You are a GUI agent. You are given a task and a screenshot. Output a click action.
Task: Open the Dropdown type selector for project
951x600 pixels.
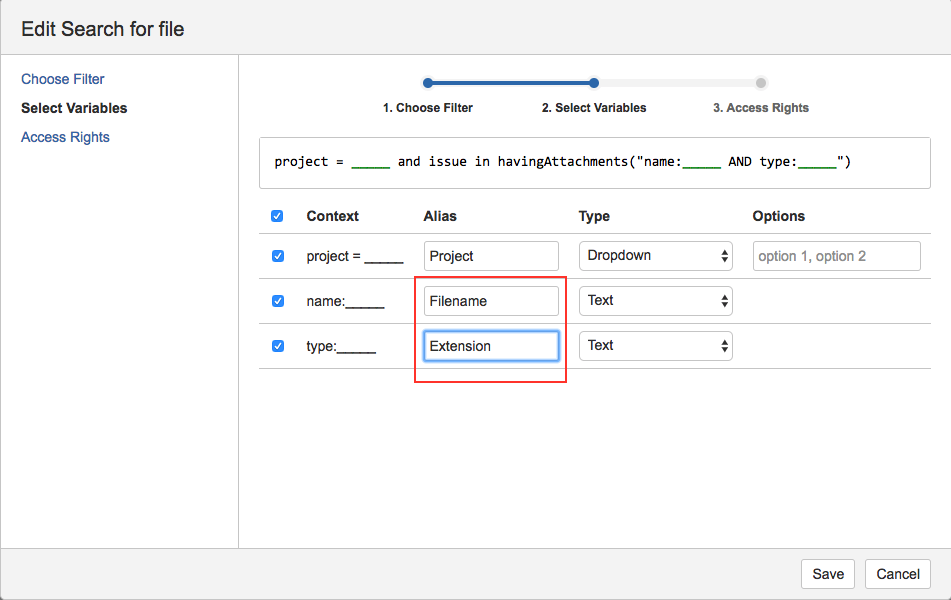click(x=655, y=256)
